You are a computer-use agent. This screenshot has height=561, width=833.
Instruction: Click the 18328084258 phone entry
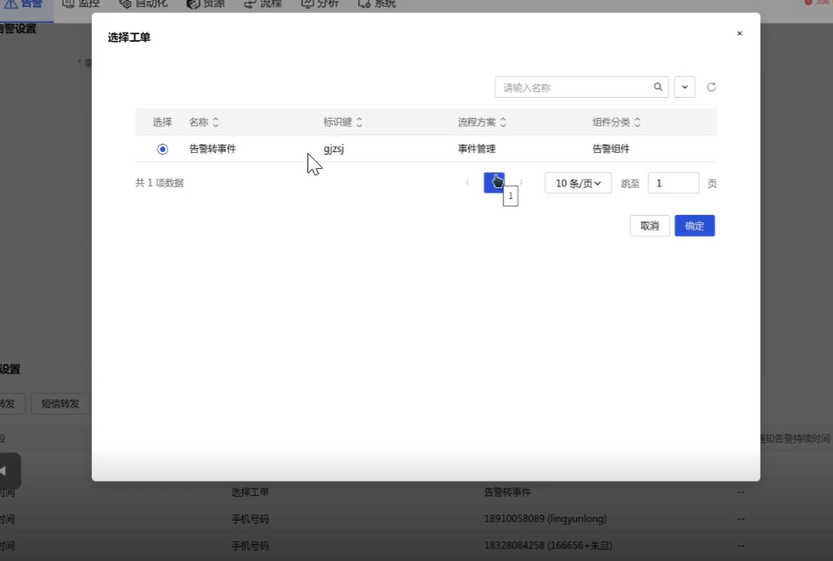tap(548, 546)
